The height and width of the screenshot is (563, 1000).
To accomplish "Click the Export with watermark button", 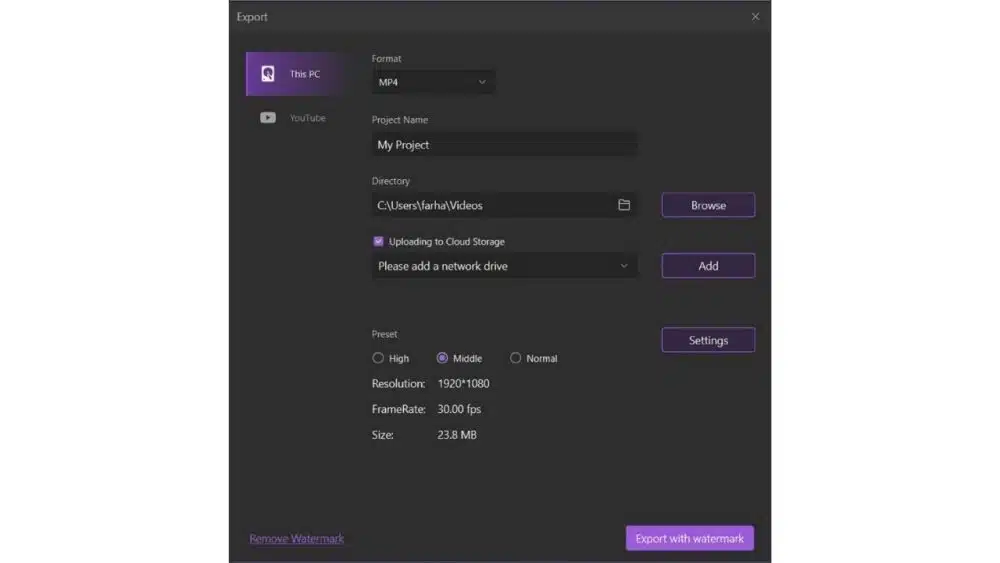I will click(689, 538).
